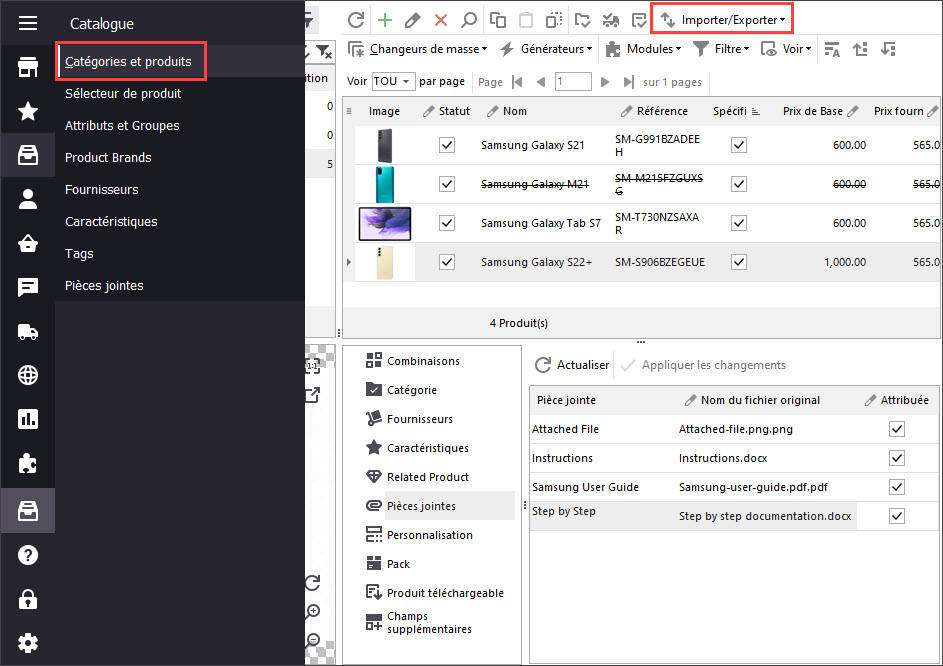Open Importer/Exporter dropdown
Viewport: 943px width, 666px height.
[x=723, y=20]
